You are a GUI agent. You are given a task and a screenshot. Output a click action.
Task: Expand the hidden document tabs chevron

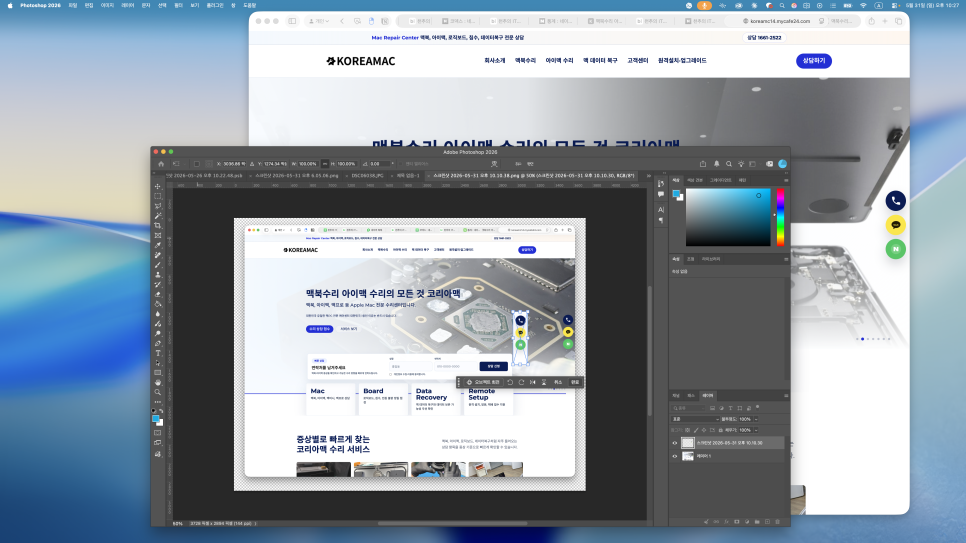coord(648,176)
